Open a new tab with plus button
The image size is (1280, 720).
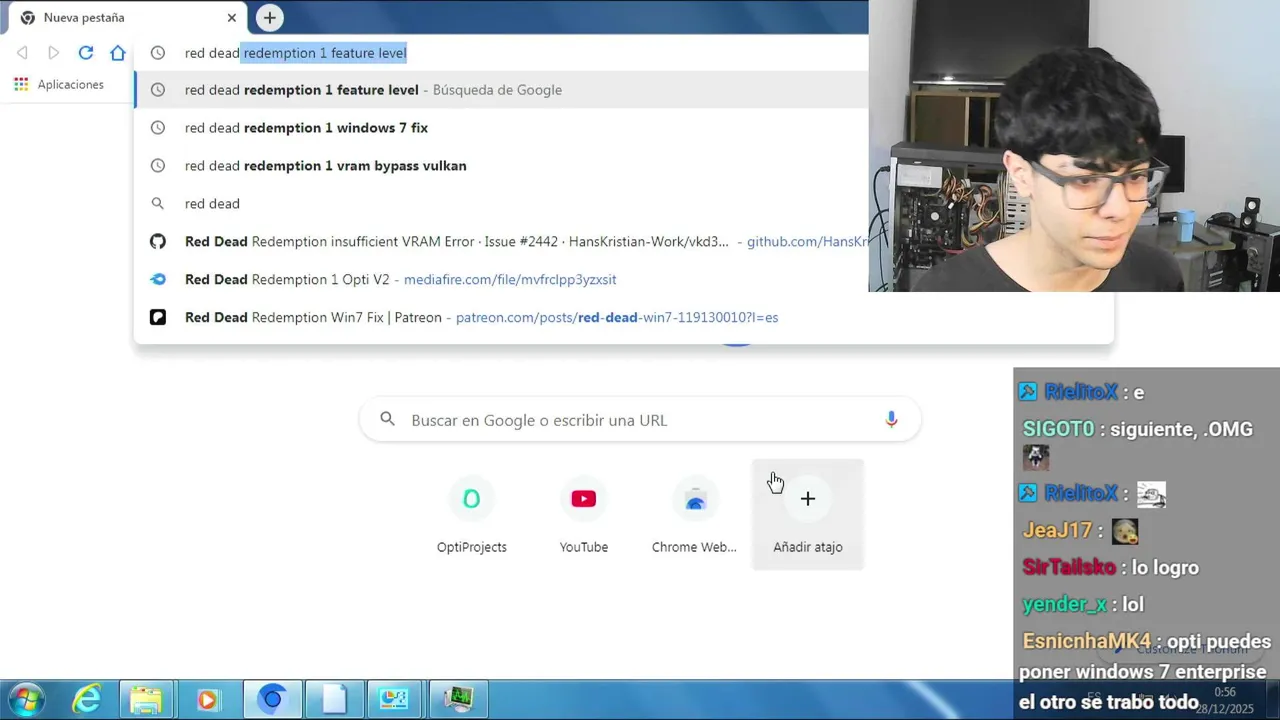pos(269,18)
